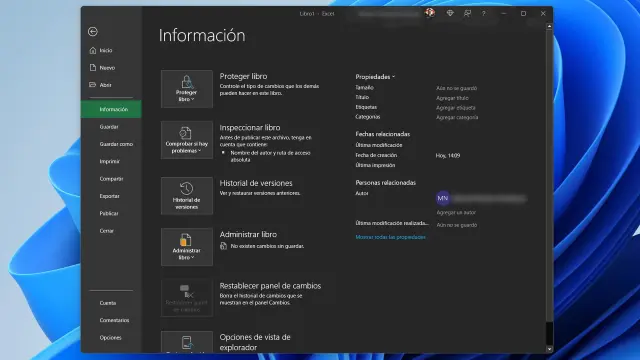Click the 'Personas relacionadas' label
The height and width of the screenshot is (360, 640).
(385, 182)
